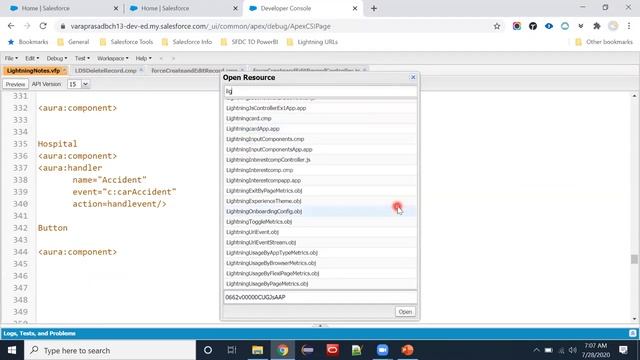Open File Explorer from taskbar
This screenshot has width=640, height=360.
click(x=257, y=350)
